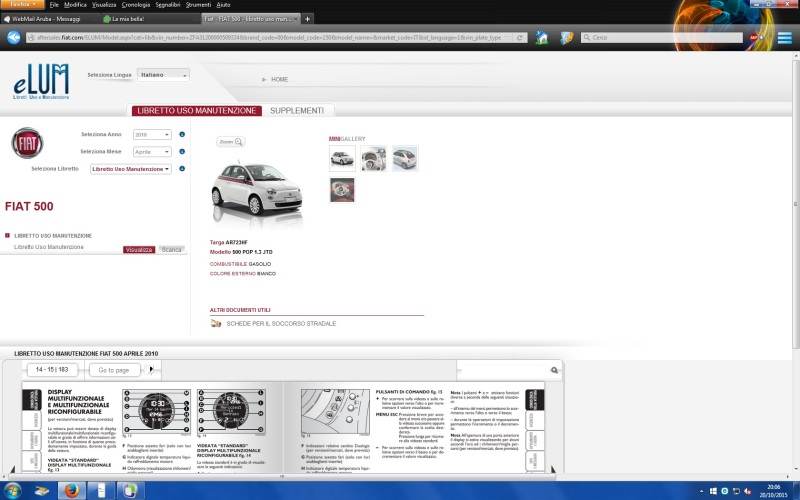This screenshot has width=800, height=500.
Task: Click the page indicator 14 - 15 | 183
Action: point(52,370)
